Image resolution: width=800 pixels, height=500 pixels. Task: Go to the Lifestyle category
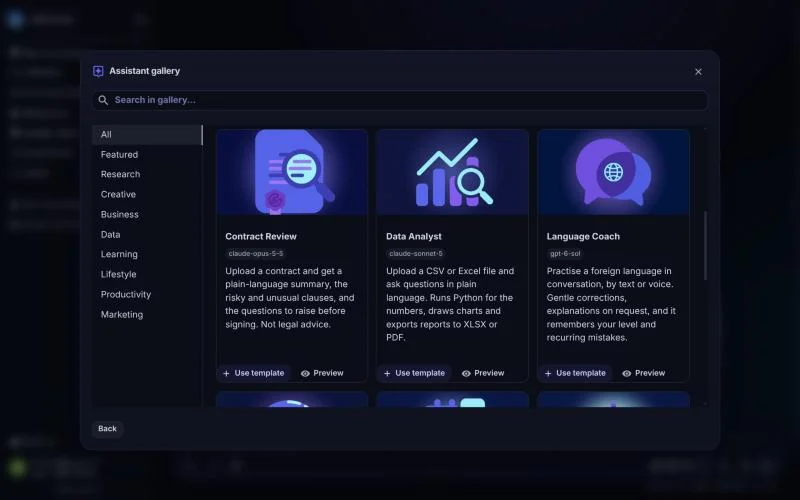(147, 274)
